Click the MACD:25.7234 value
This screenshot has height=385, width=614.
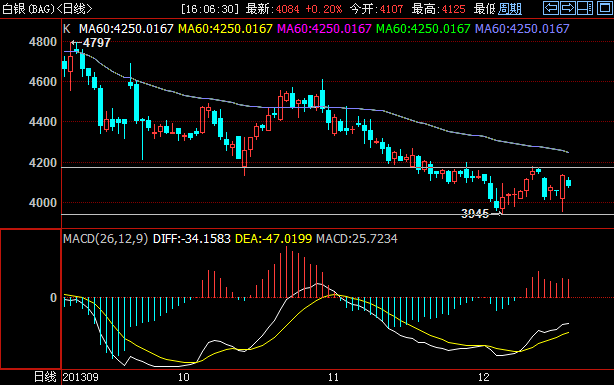point(357,239)
